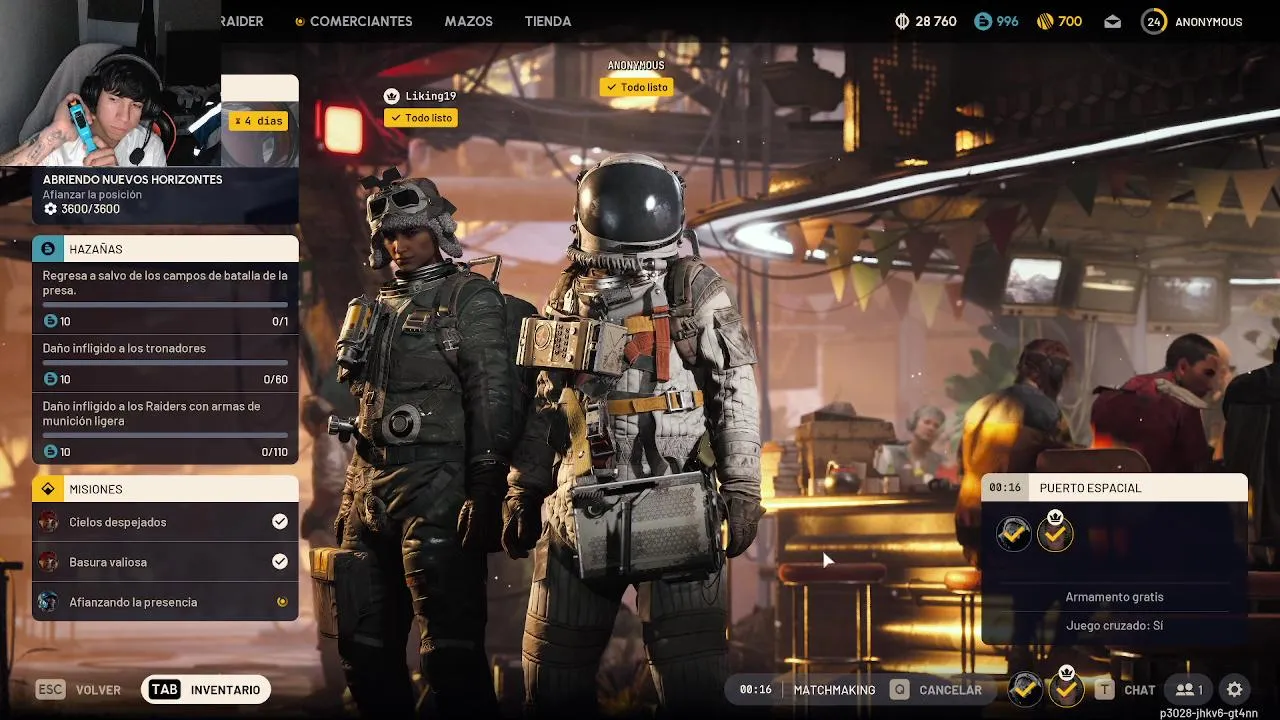Click ANONYMOUS's Todo listo ready tag
Image resolution: width=1280 pixels, height=720 pixels.
(636, 87)
